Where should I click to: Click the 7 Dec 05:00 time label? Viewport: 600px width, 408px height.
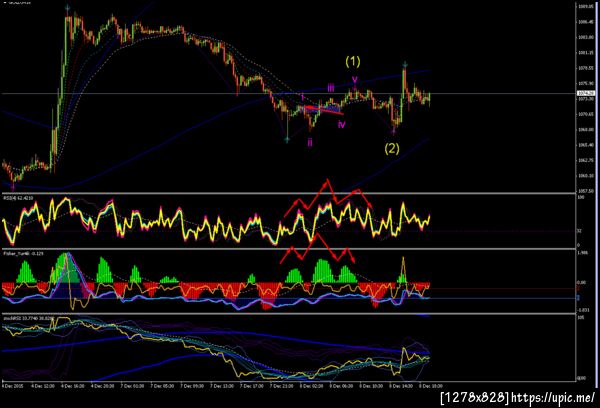[162, 386]
